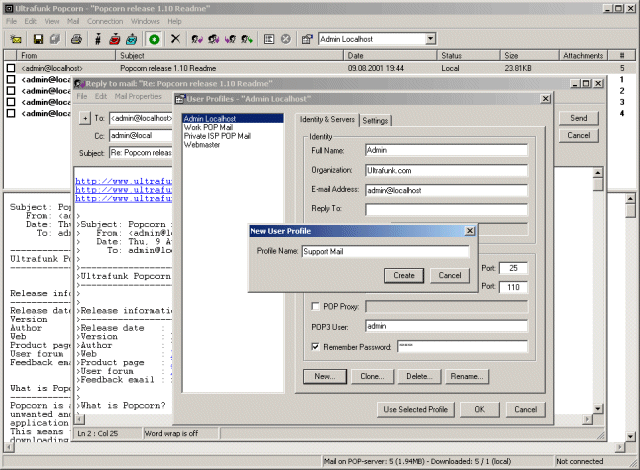Enable the POP Proxy checkbox

point(316,306)
